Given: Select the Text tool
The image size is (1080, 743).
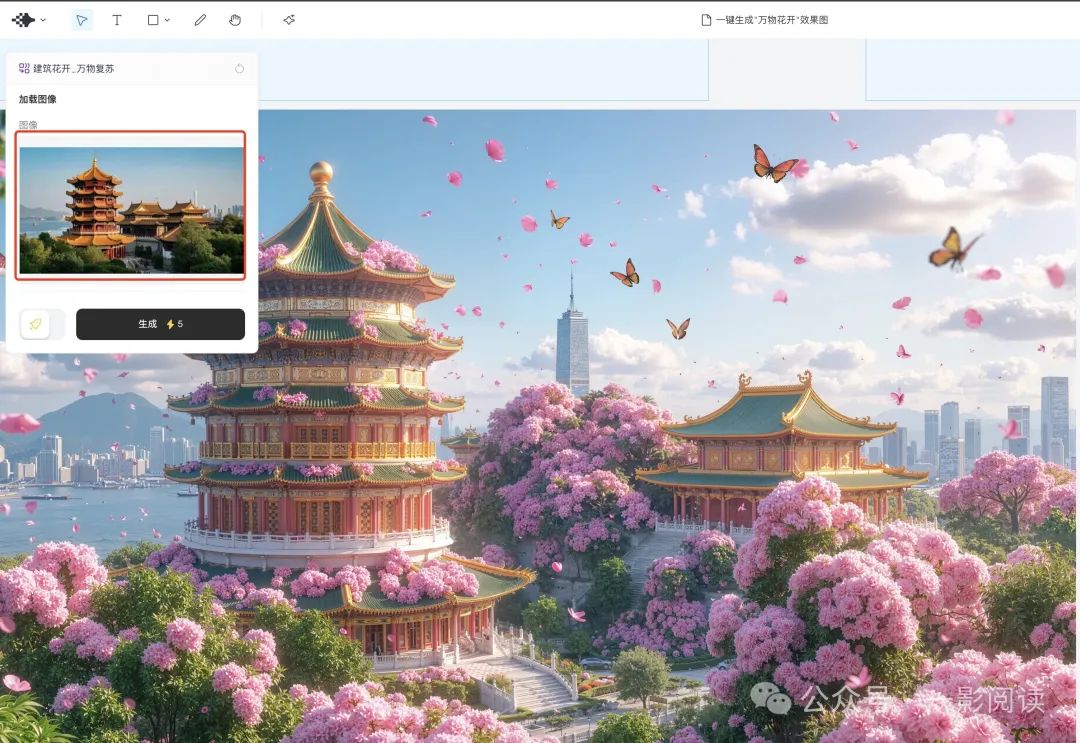Looking at the screenshot, I should (116, 20).
